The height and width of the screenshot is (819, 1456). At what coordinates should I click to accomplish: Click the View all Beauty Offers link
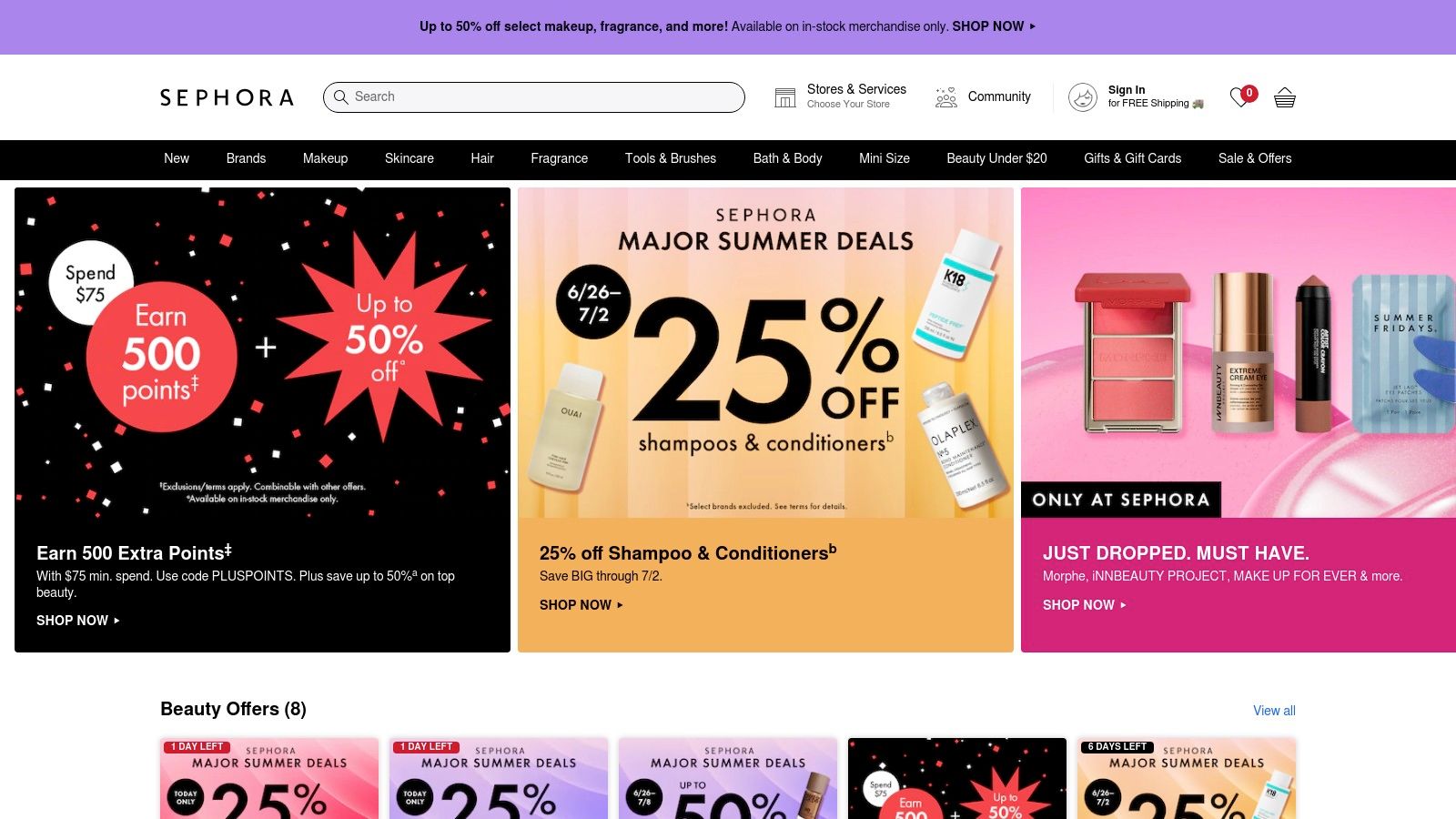(x=1274, y=711)
